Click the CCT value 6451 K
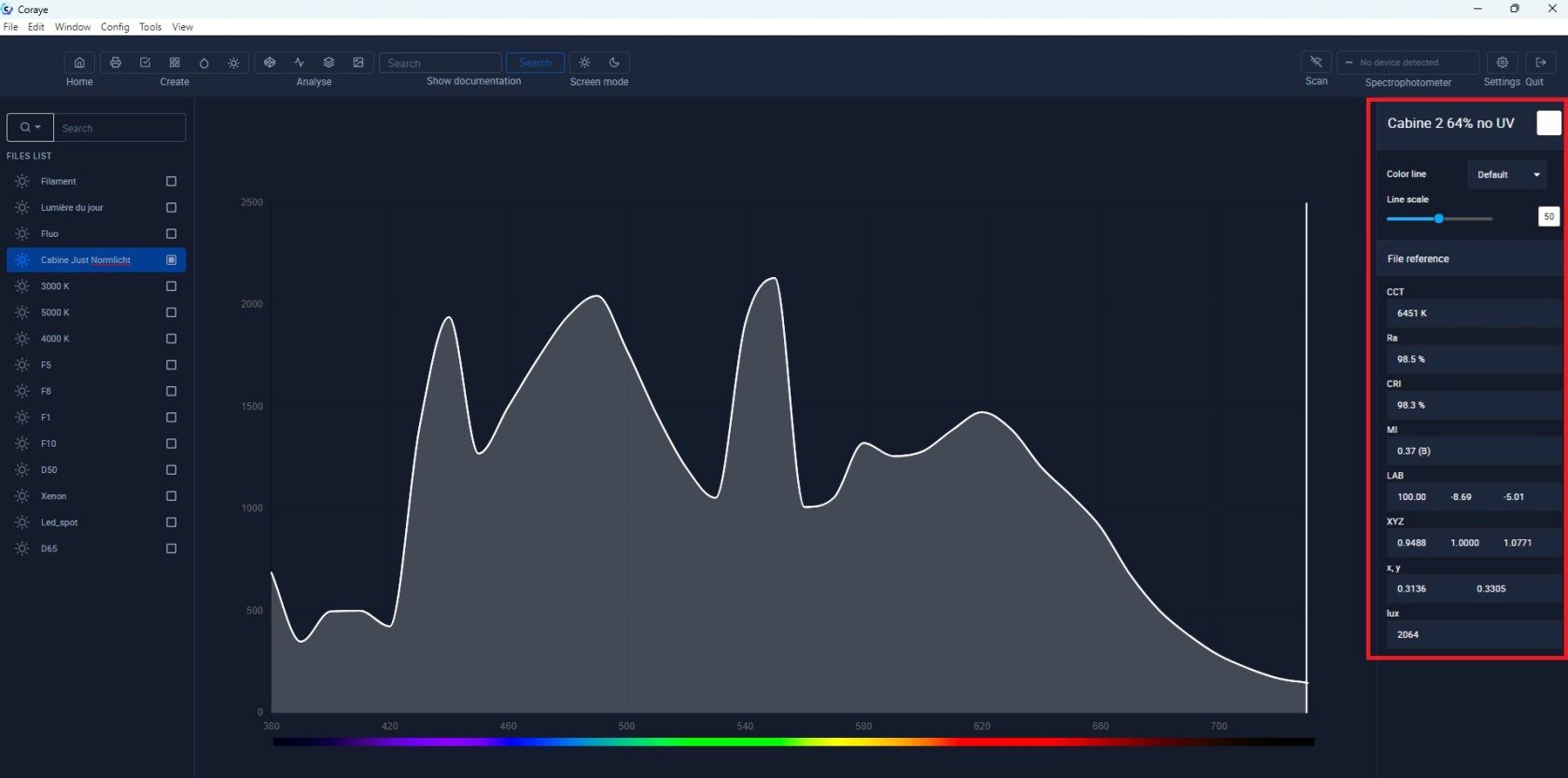The height and width of the screenshot is (778, 1568). (x=1473, y=313)
